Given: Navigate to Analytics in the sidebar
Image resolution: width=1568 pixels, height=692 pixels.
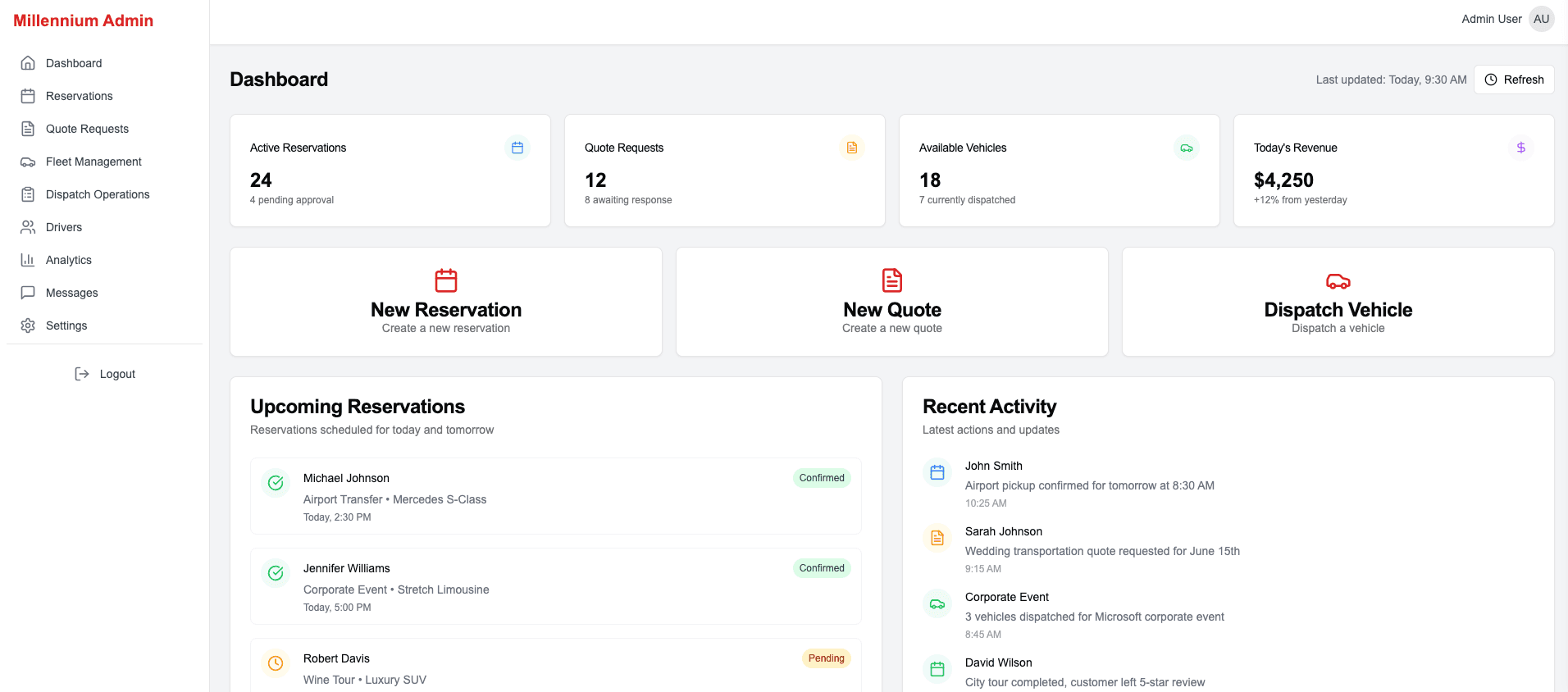Looking at the screenshot, I should coord(69,260).
